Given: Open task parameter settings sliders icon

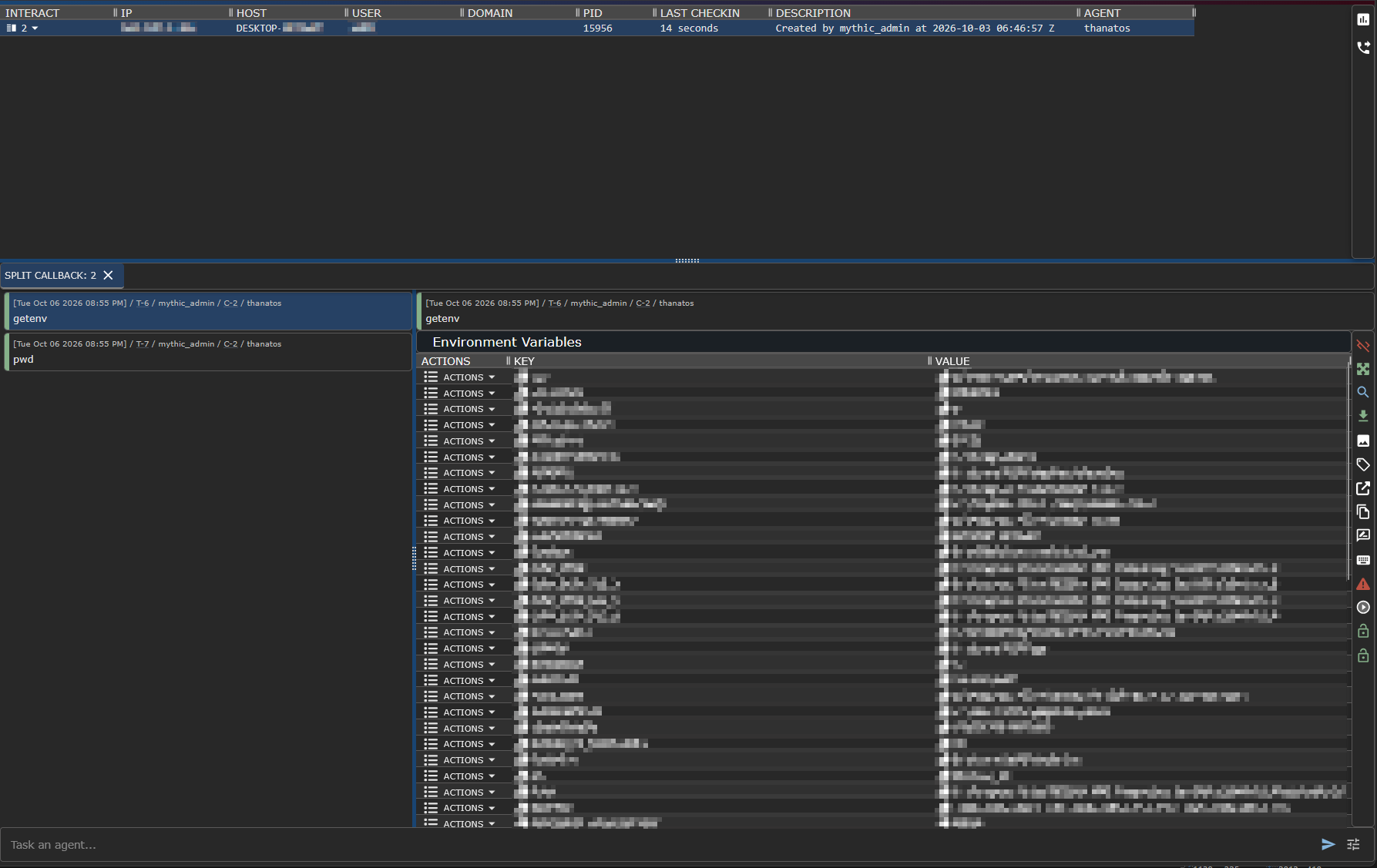Looking at the screenshot, I should [x=1353, y=845].
